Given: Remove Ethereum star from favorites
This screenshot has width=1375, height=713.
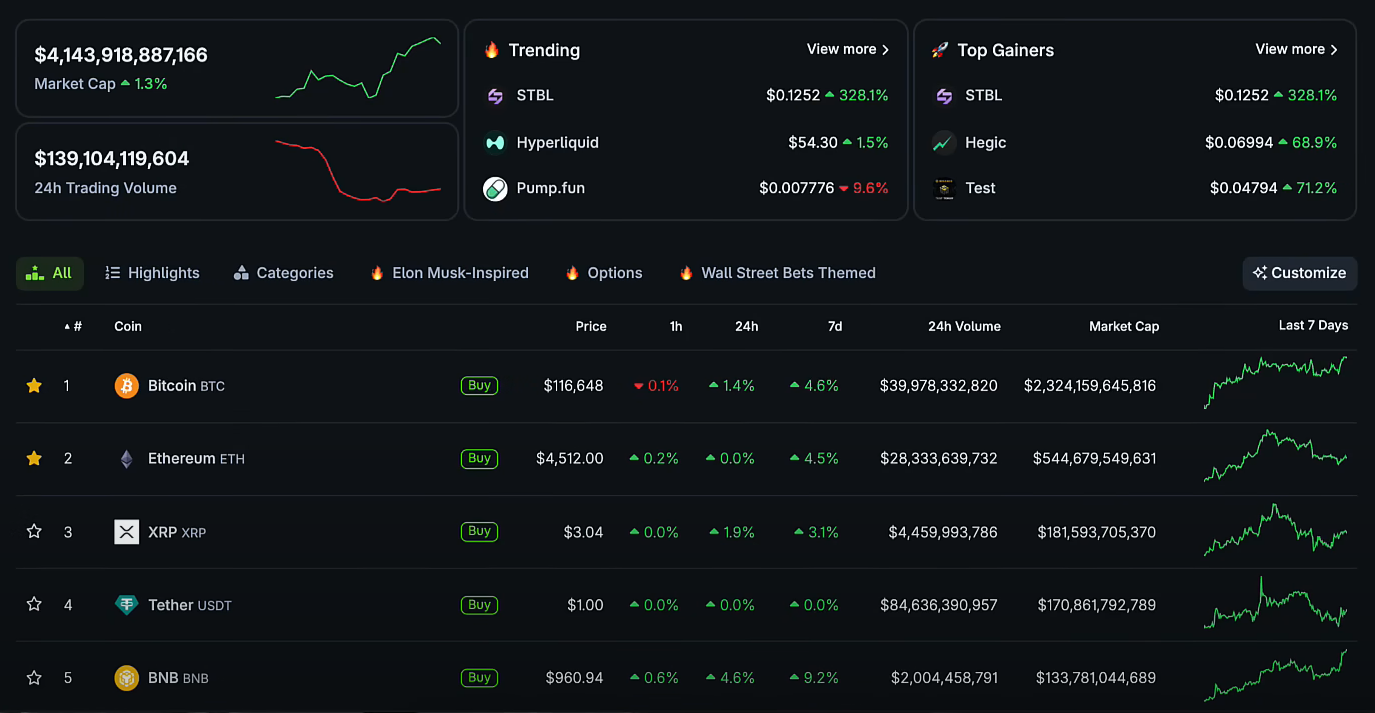Looking at the screenshot, I should pos(34,459).
